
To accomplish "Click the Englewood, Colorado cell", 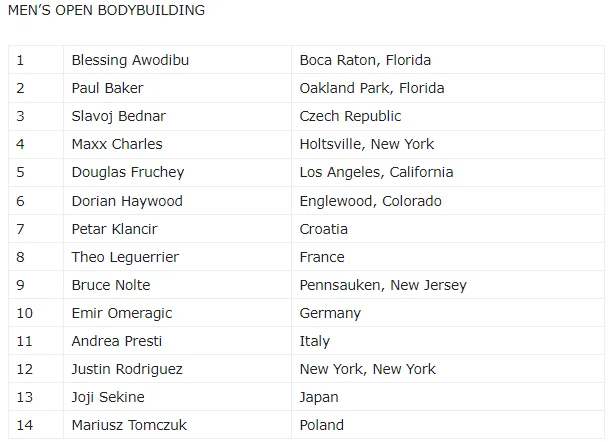I will point(370,201).
